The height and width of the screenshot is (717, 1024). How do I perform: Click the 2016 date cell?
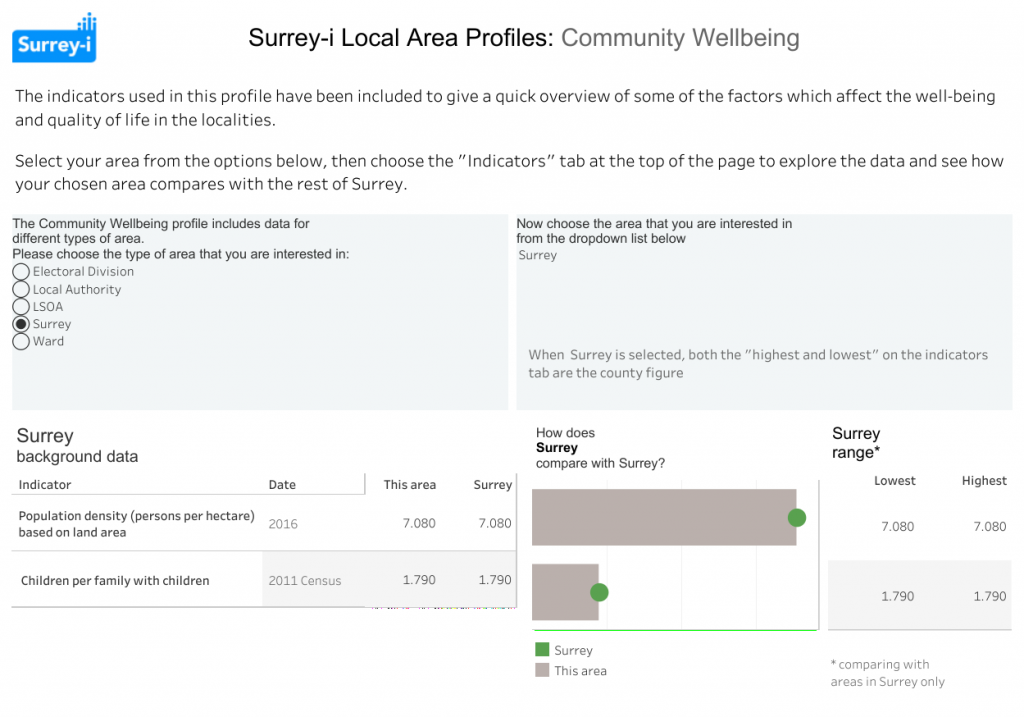pyautogui.click(x=283, y=524)
